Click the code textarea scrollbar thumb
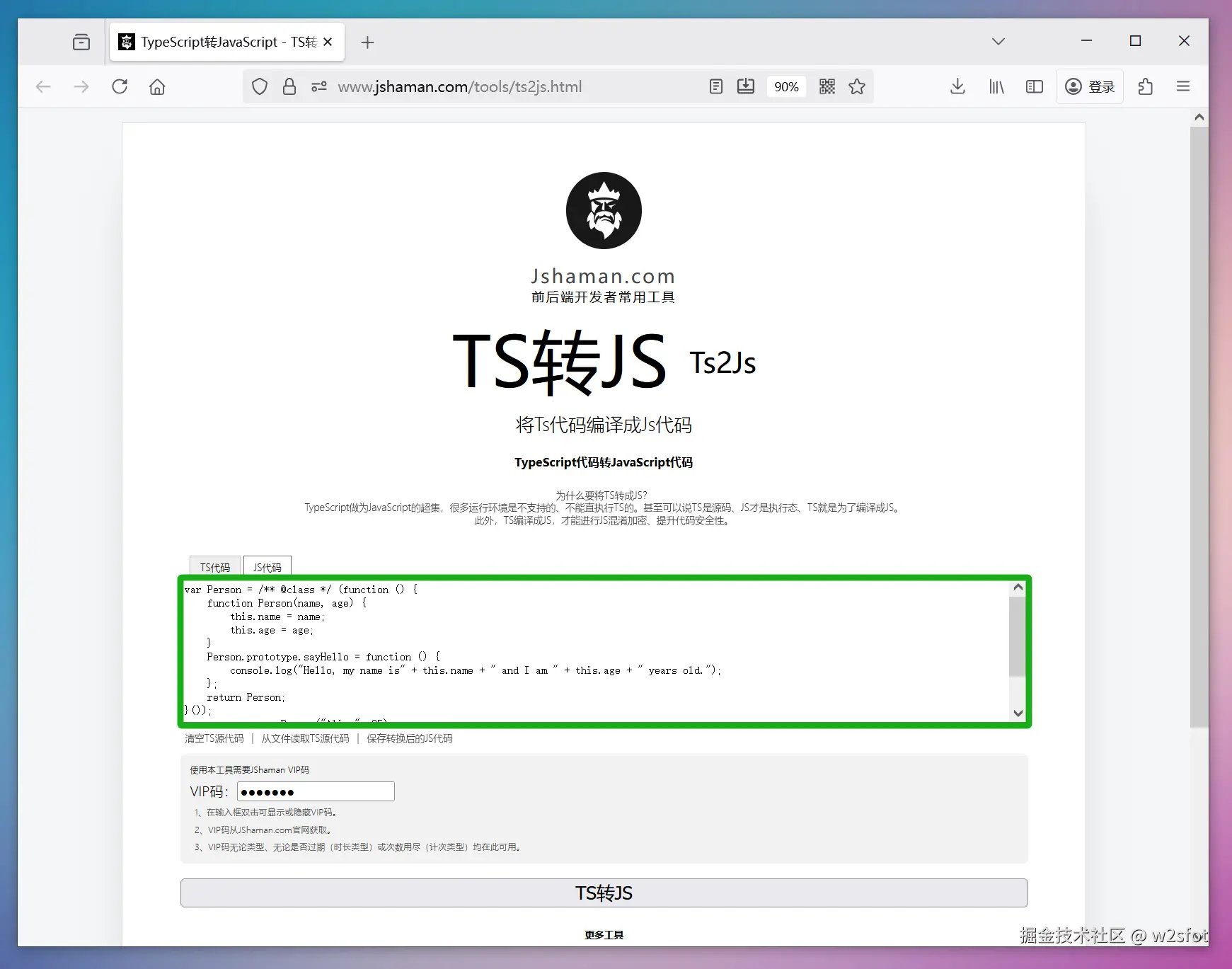The height and width of the screenshot is (969, 1232). pyautogui.click(x=1018, y=636)
